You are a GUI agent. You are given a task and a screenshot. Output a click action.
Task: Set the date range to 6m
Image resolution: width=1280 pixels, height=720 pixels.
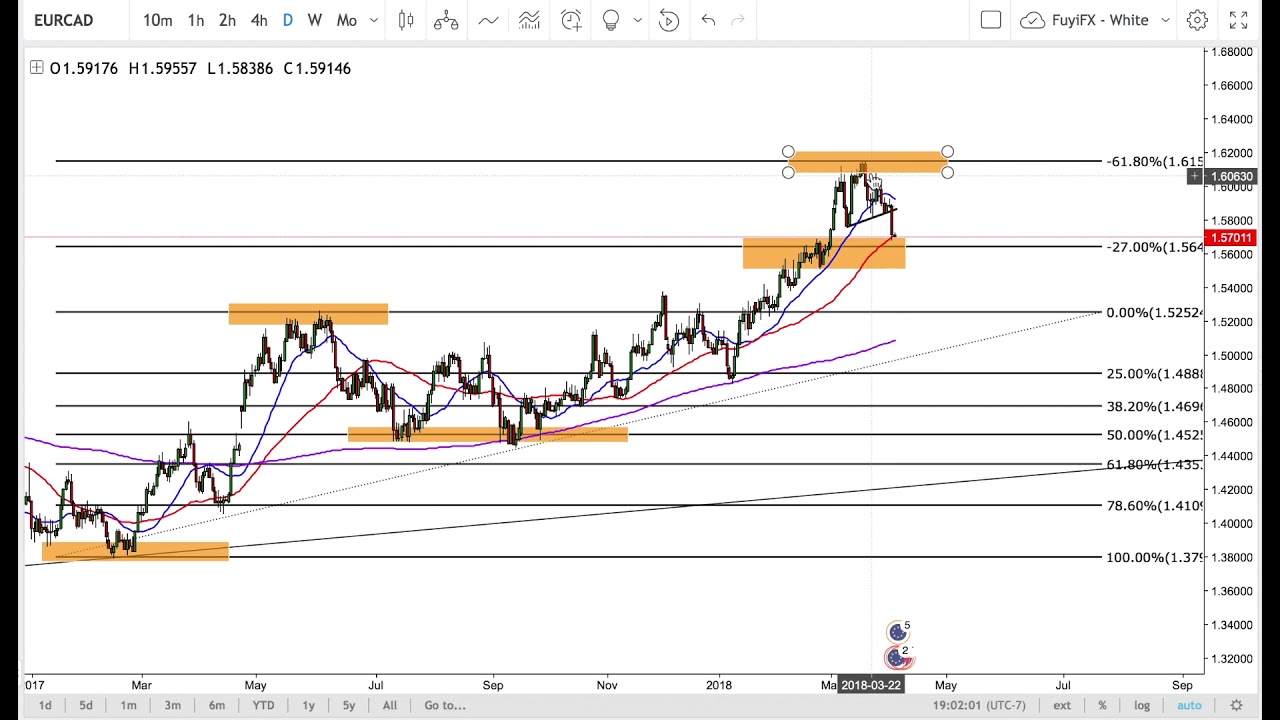217,705
